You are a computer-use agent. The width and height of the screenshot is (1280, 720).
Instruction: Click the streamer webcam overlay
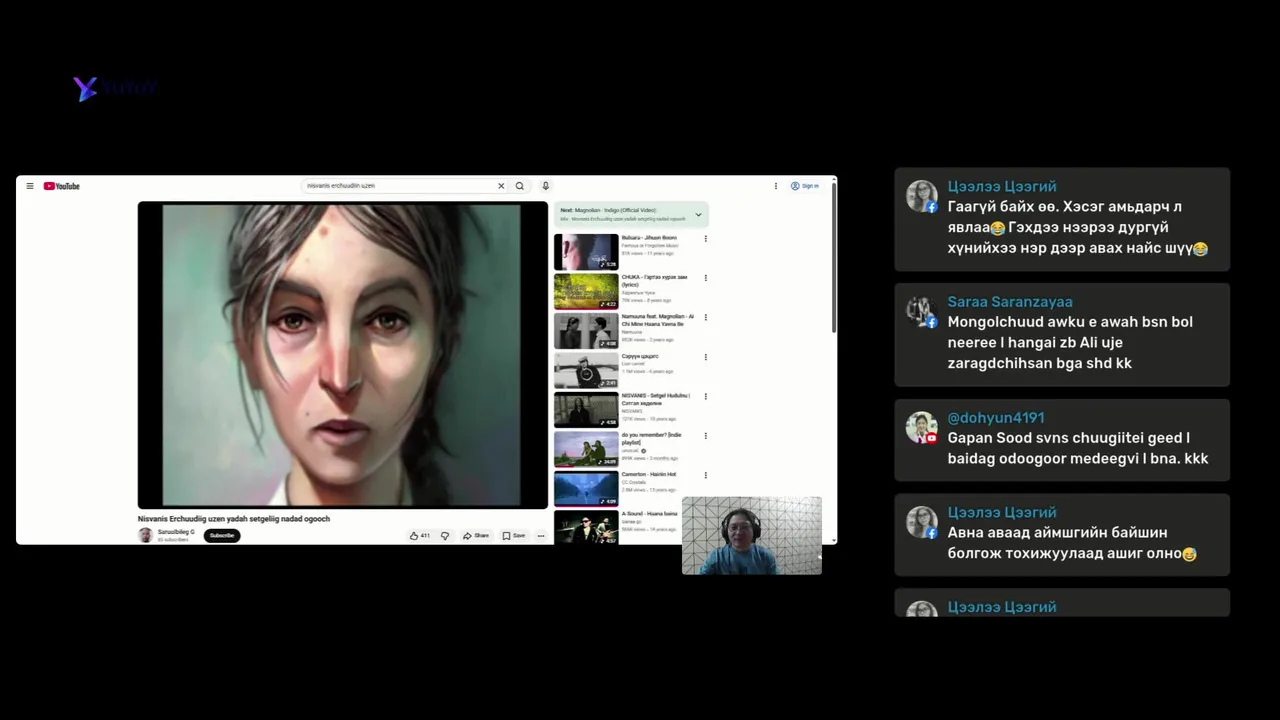[x=752, y=536]
